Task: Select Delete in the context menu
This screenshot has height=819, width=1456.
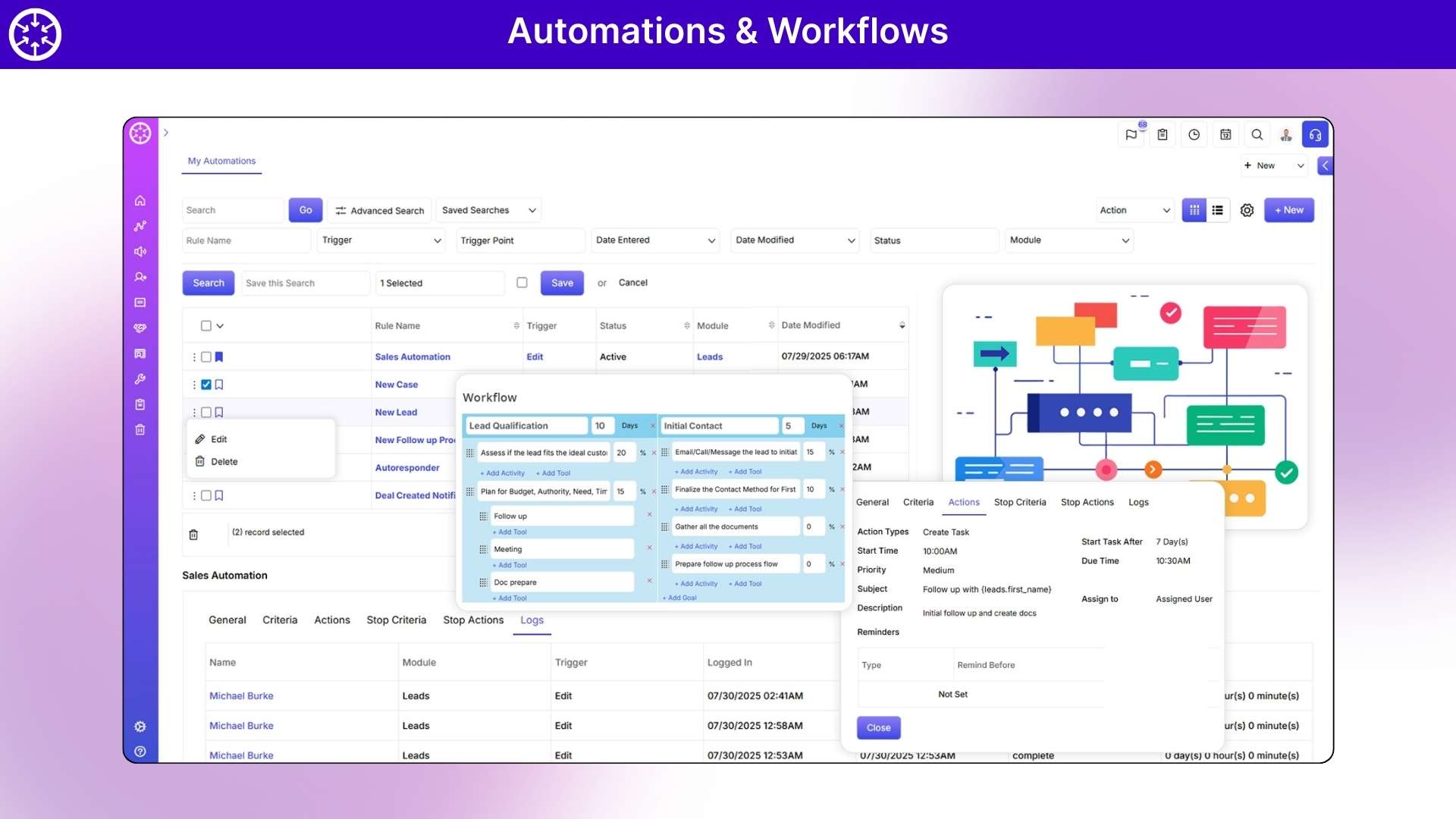Action: pos(224,461)
